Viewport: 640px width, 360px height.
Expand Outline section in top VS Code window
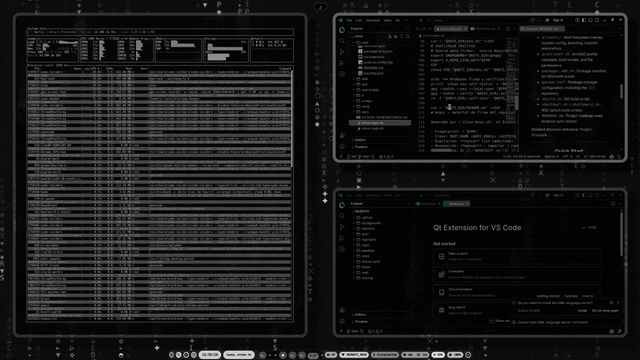click(x=379, y=140)
